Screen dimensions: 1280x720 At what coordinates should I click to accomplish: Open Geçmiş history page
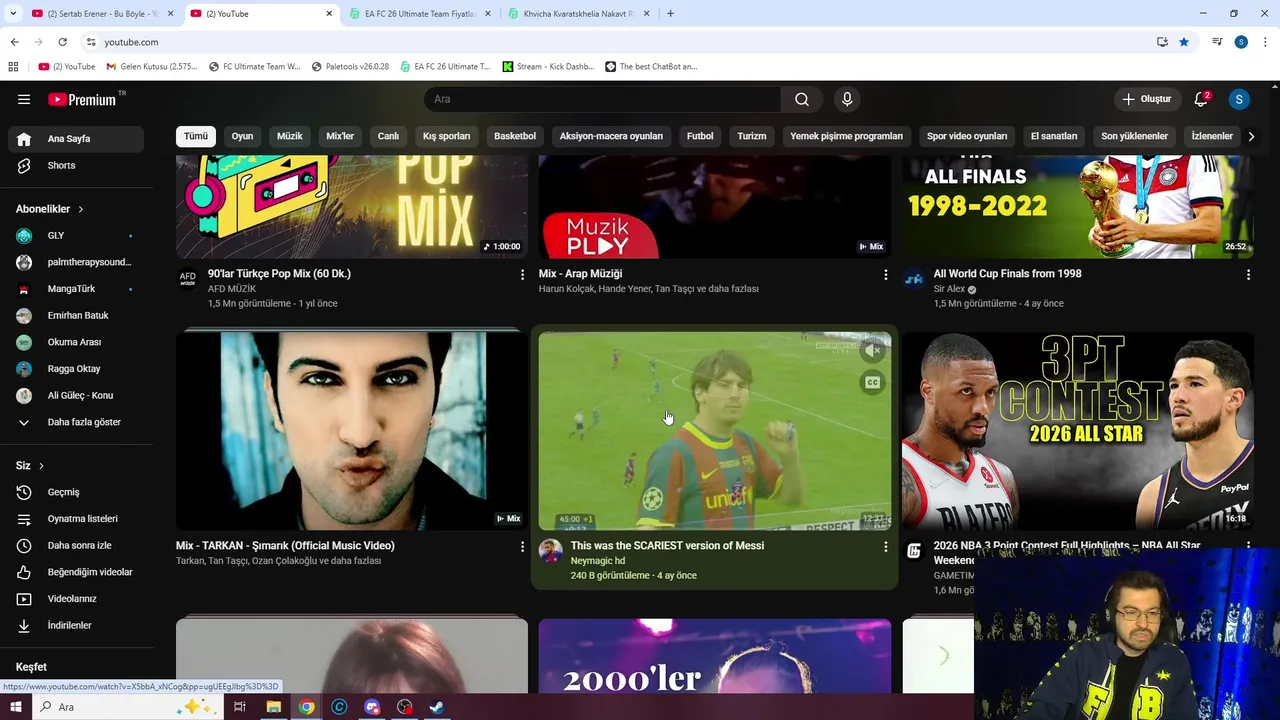click(76, 492)
